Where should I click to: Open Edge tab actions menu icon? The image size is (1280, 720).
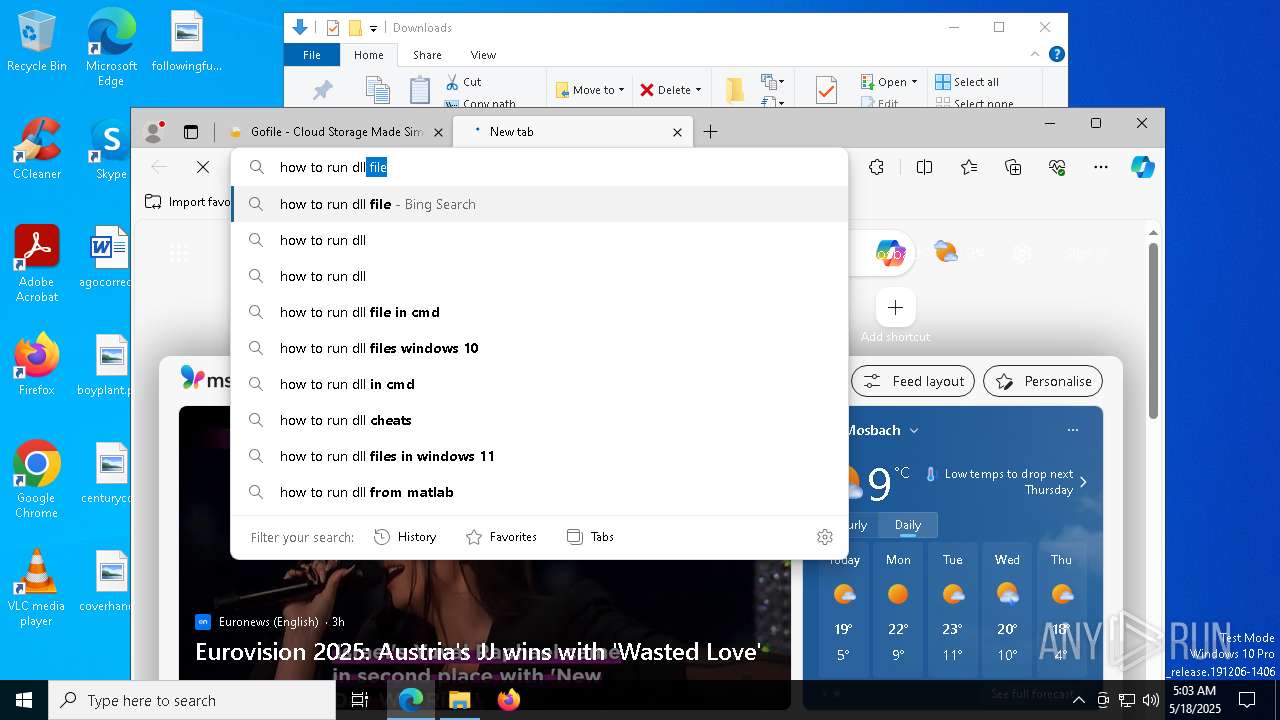click(191, 131)
